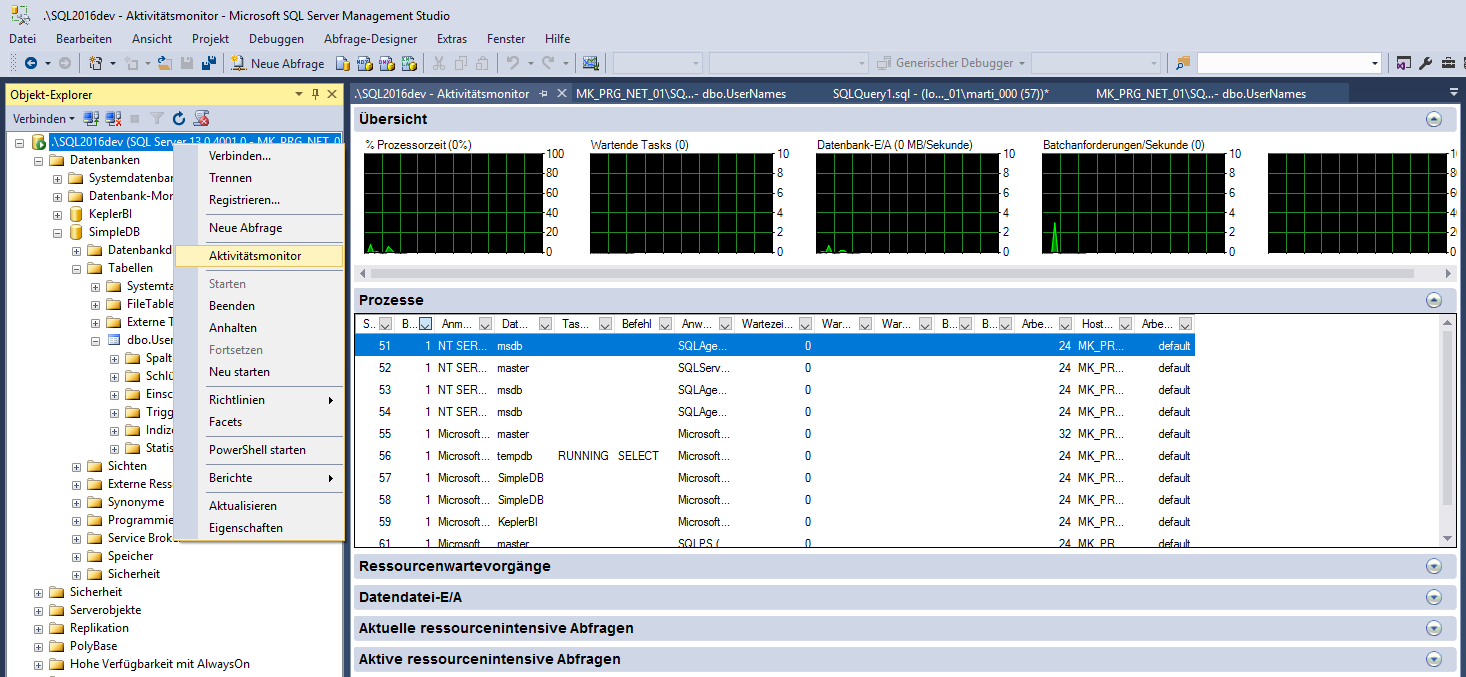Click the navigate backward arrow icon
1466x677 pixels.
click(31, 63)
